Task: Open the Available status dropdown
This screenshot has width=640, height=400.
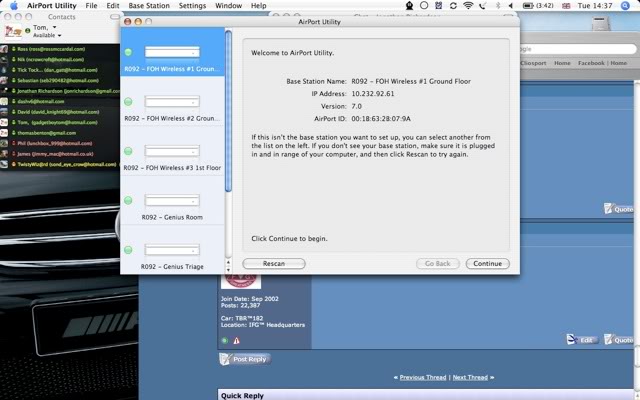Action: (x=46, y=35)
